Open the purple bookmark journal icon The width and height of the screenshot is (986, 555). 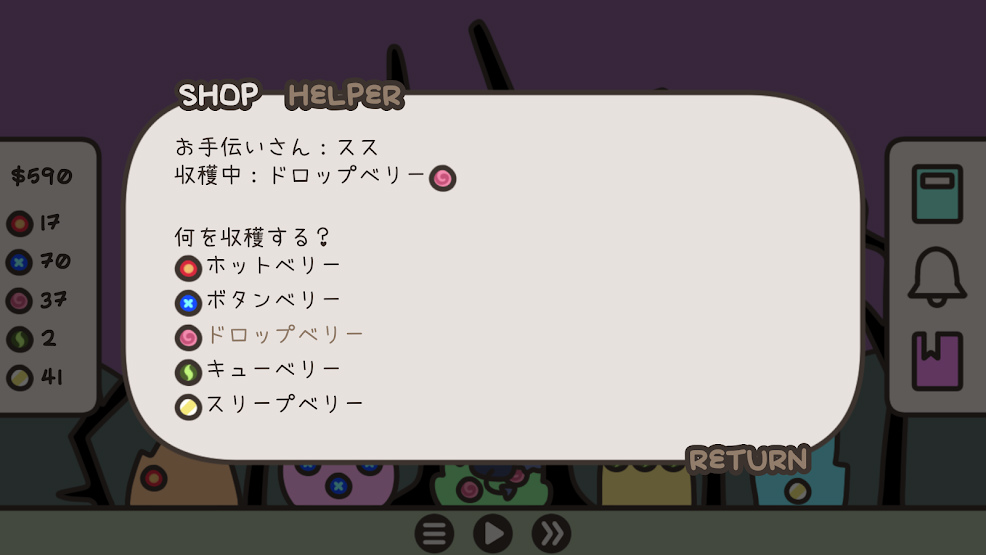[x=937, y=361]
